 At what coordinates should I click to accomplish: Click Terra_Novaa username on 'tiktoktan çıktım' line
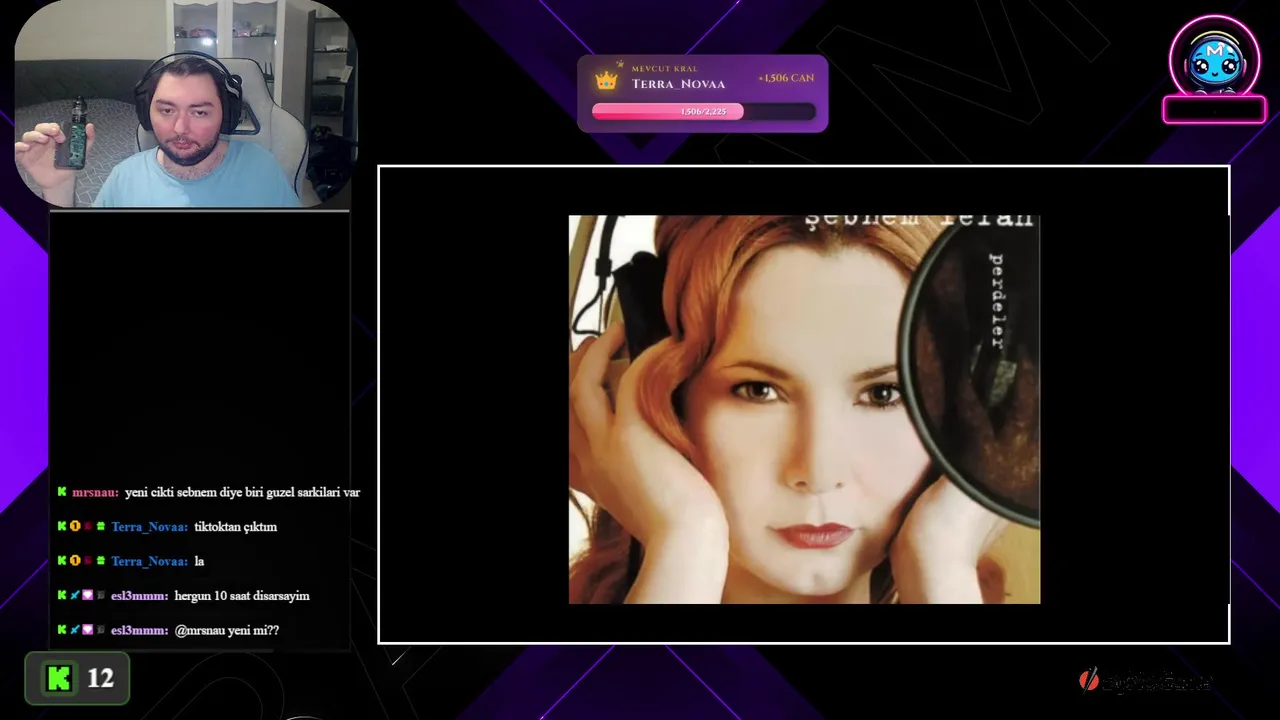pos(149,527)
